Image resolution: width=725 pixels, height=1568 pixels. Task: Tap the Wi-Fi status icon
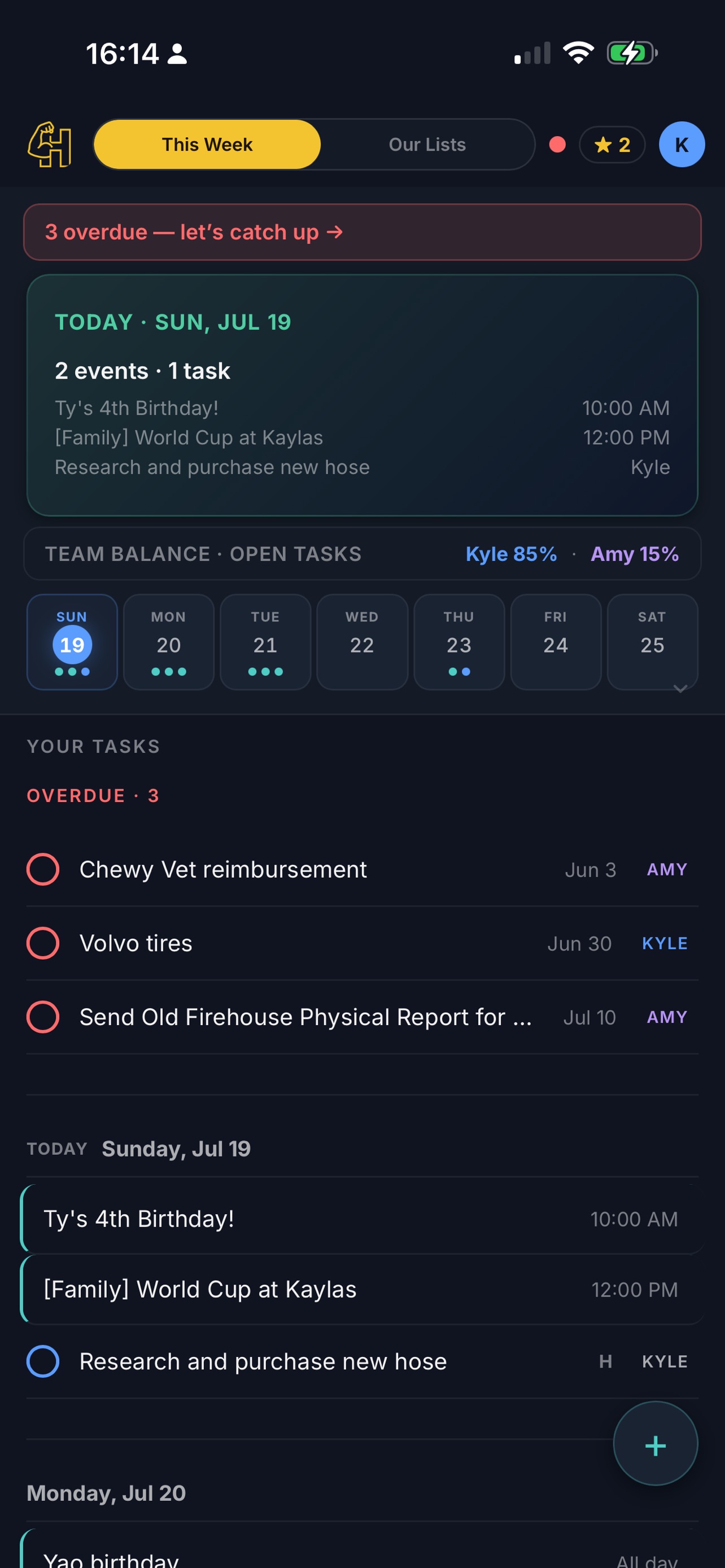pos(578,53)
